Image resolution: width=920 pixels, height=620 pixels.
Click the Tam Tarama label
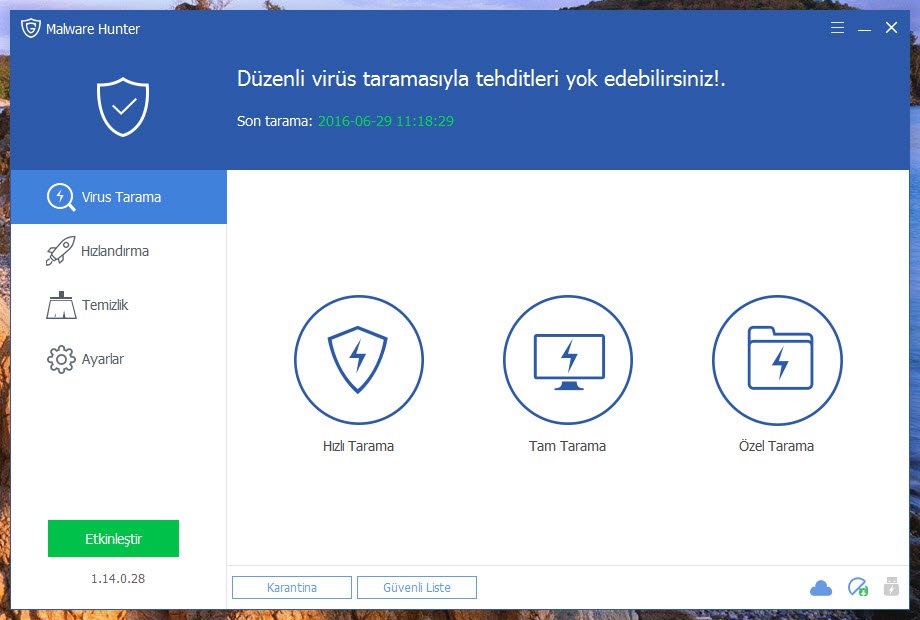pyautogui.click(x=567, y=446)
